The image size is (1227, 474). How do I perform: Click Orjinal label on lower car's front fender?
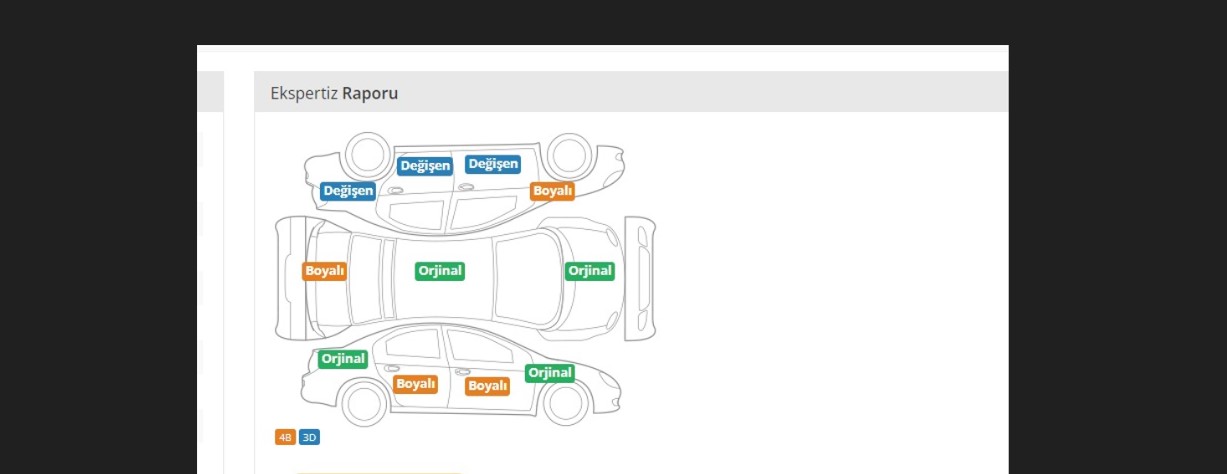(x=550, y=373)
